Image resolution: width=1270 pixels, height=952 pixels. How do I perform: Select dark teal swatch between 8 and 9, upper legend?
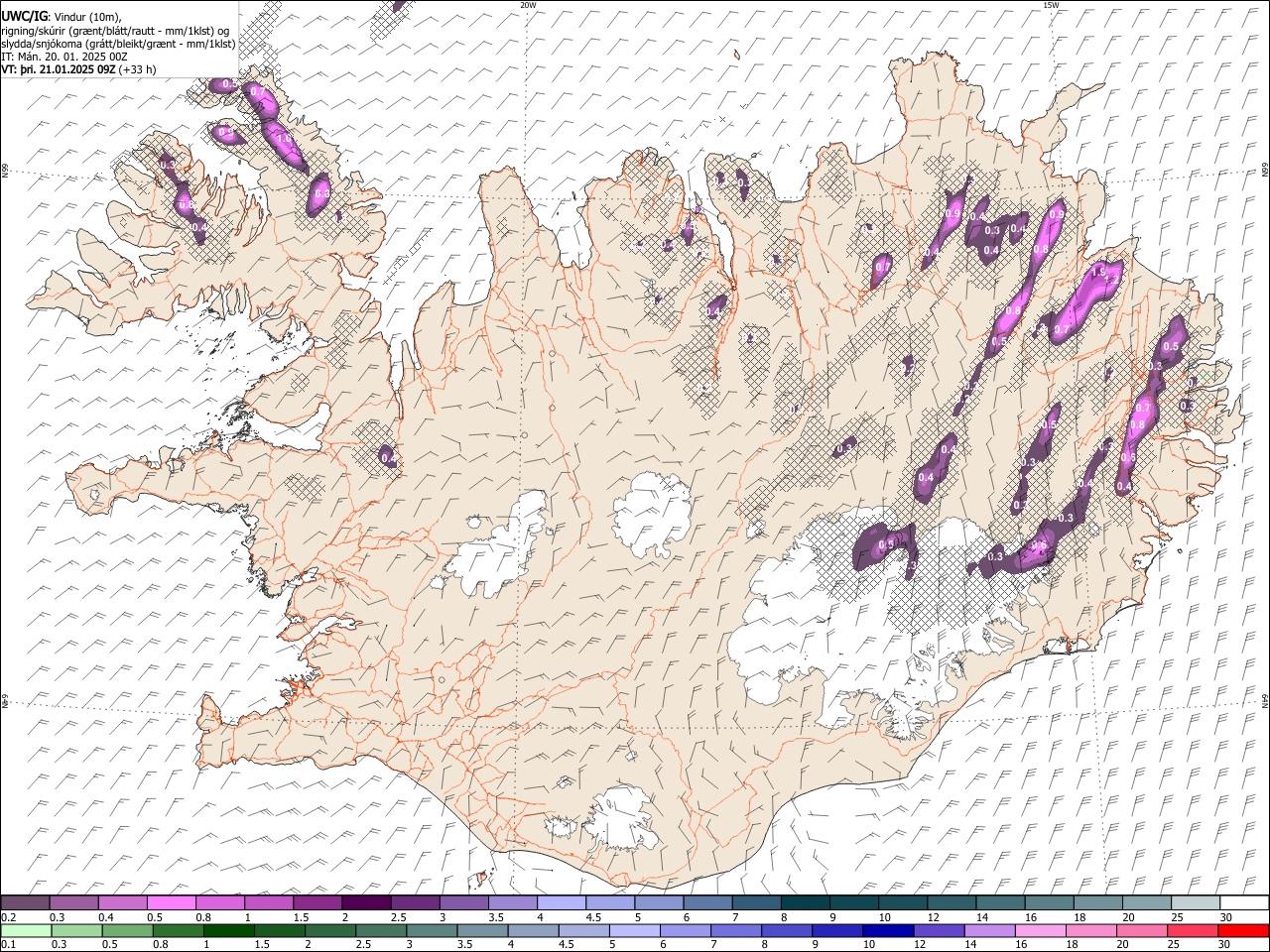click(x=805, y=903)
